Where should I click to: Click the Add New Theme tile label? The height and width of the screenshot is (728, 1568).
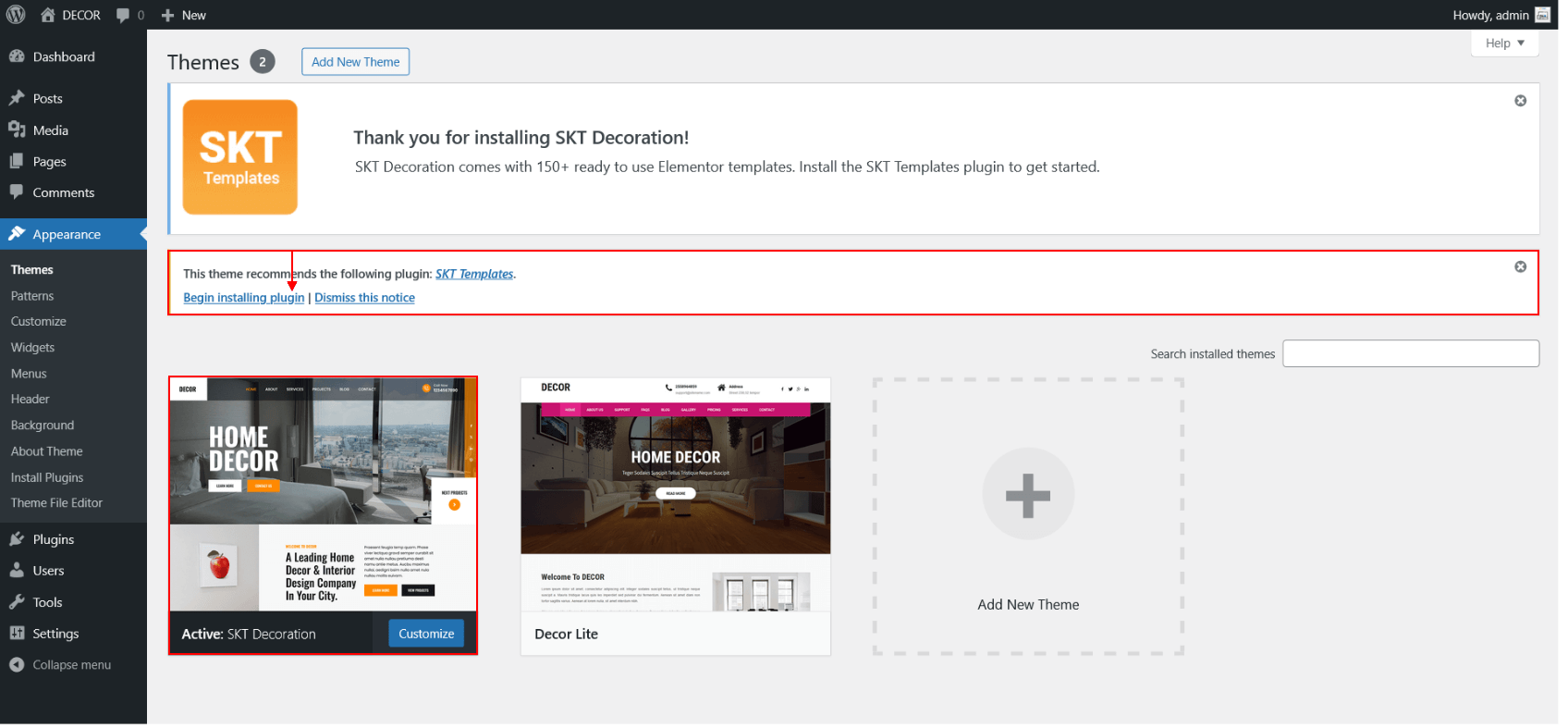click(x=1028, y=605)
